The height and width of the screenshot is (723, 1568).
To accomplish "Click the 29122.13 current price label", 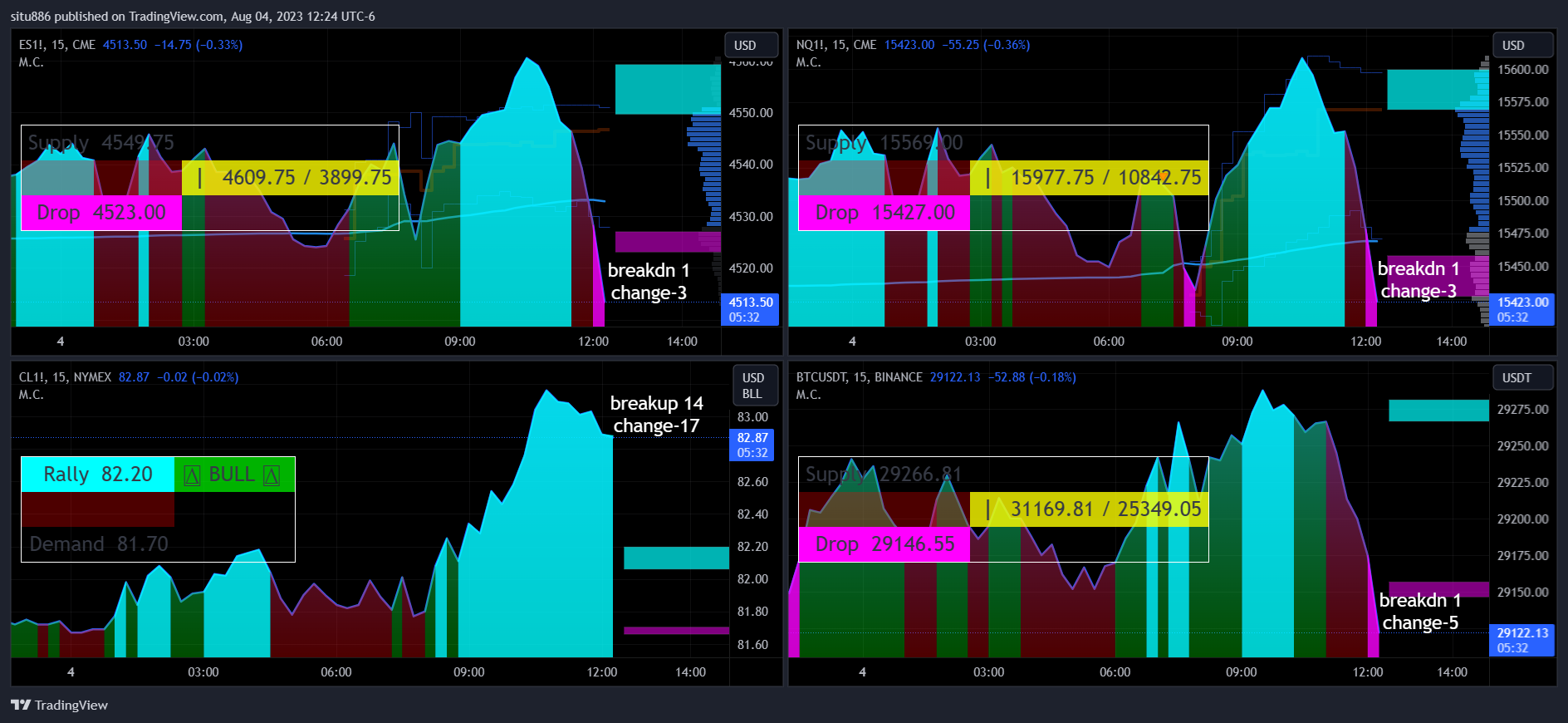I will (1521, 640).
